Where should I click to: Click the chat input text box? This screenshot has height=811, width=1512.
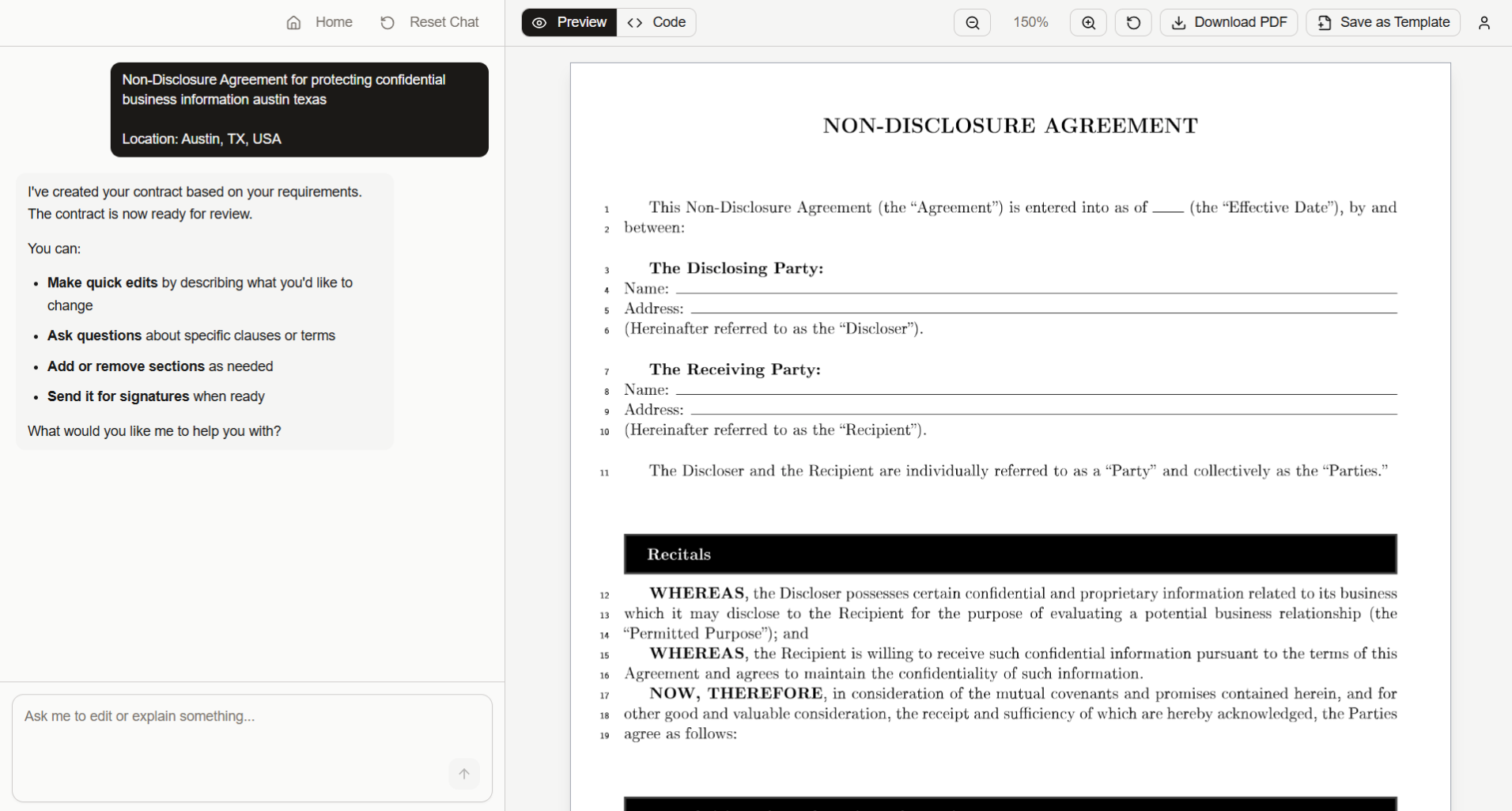(237, 736)
